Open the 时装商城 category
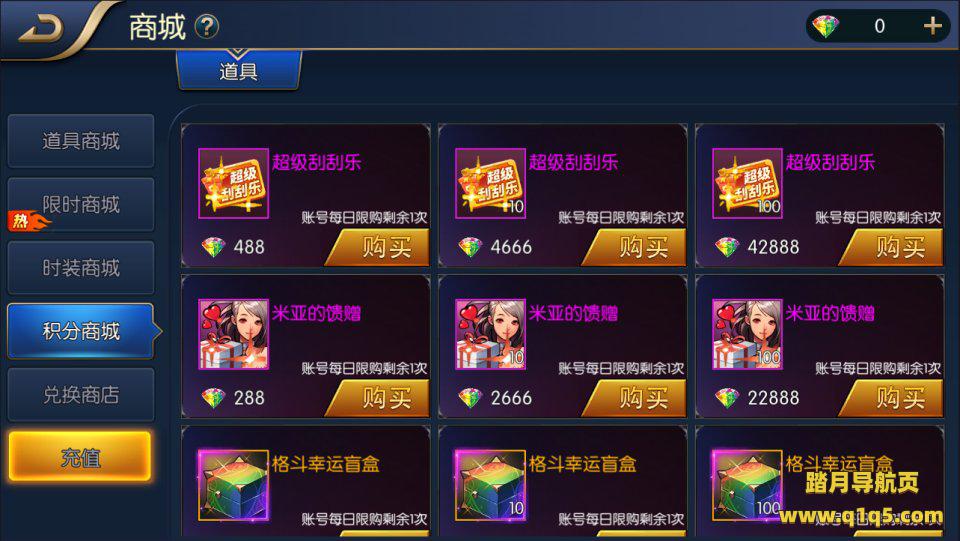The image size is (960, 541). [x=81, y=267]
